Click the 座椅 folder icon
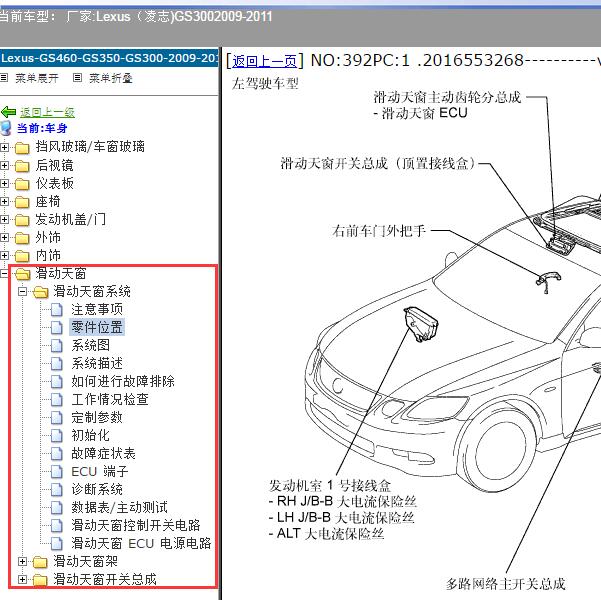Image resolution: width=601 pixels, height=600 pixels. [x=22, y=202]
